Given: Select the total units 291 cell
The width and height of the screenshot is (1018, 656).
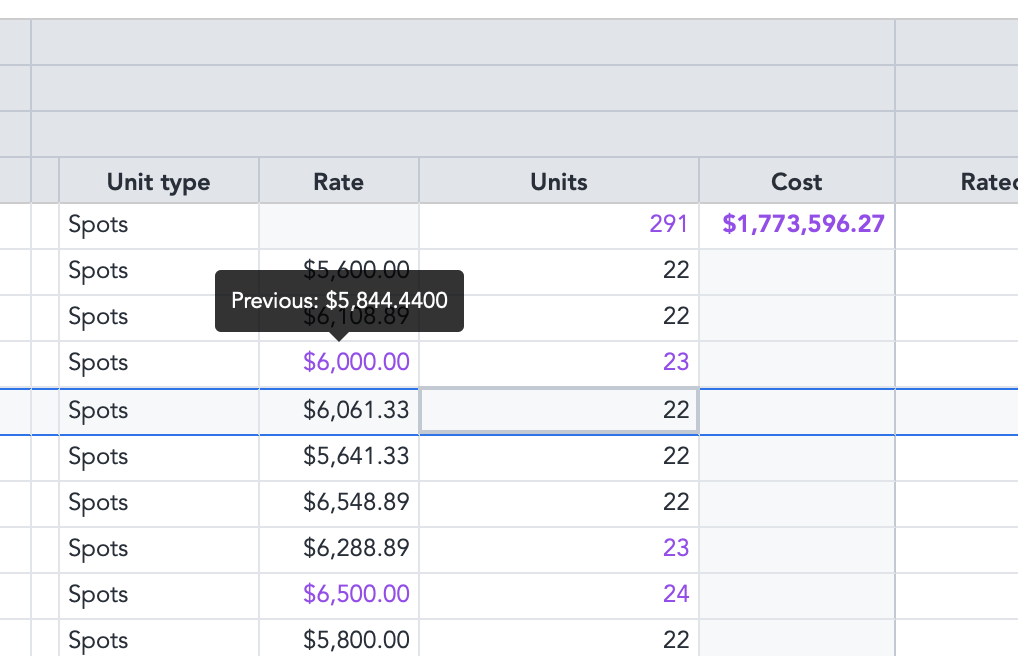Looking at the screenshot, I should pyautogui.click(x=559, y=225).
